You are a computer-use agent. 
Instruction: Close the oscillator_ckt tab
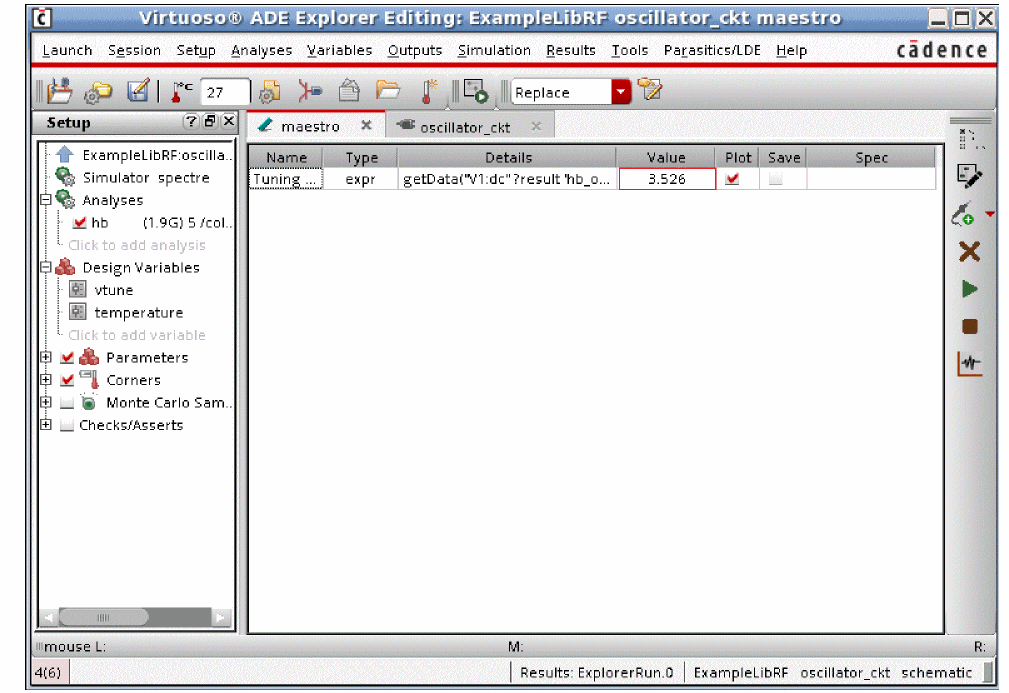(536, 126)
